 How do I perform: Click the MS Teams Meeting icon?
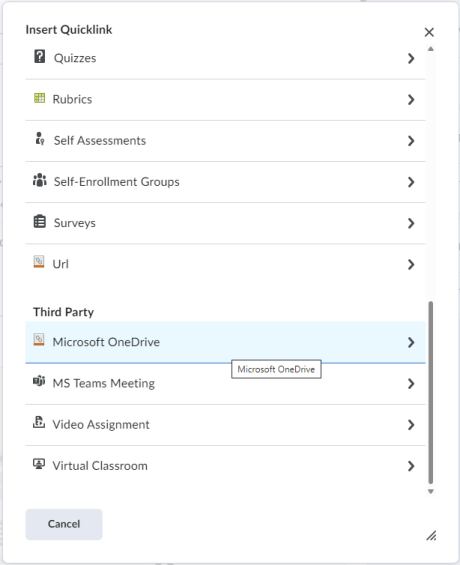[39, 381]
